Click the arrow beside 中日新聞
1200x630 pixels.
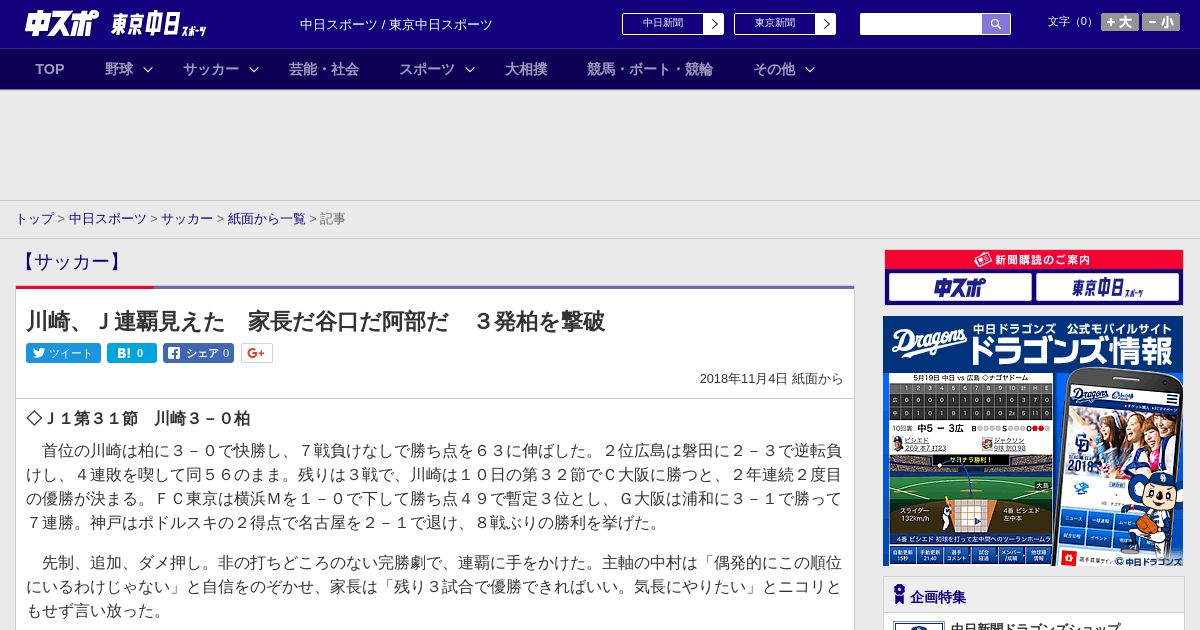[713, 24]
